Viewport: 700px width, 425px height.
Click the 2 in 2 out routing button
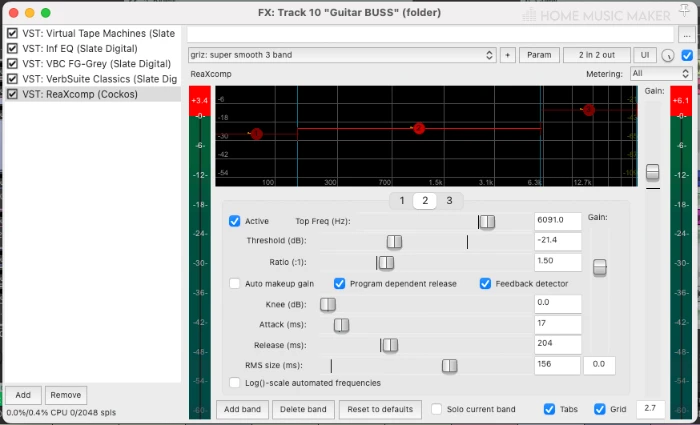597,55
